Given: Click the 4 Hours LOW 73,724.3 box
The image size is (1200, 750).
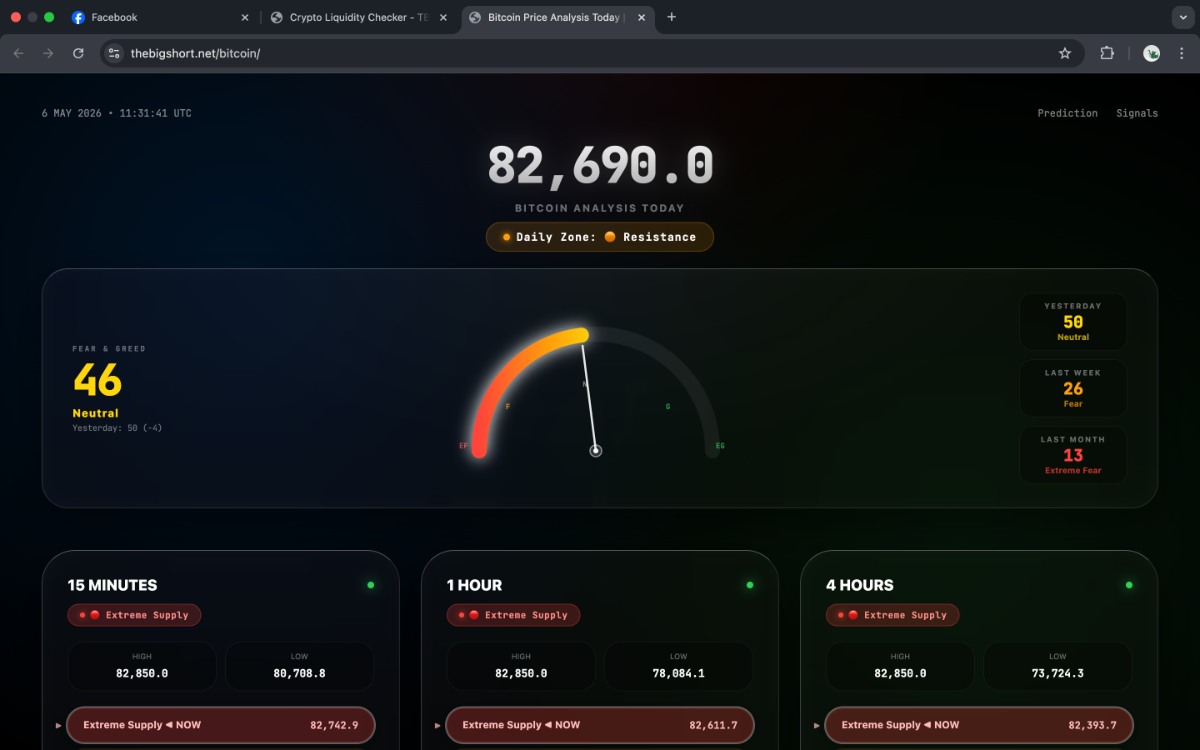Looking at the screenshot, I should (1058, 666).
